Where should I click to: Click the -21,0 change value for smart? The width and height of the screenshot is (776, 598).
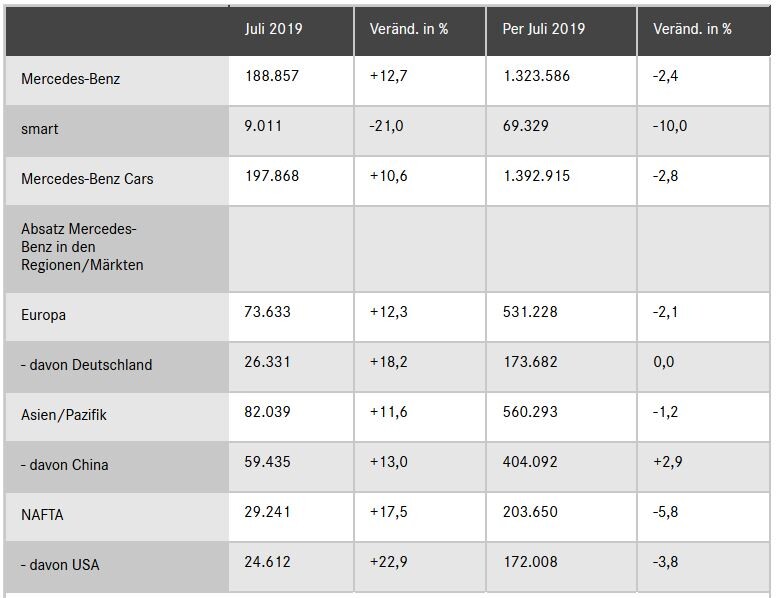386,126
